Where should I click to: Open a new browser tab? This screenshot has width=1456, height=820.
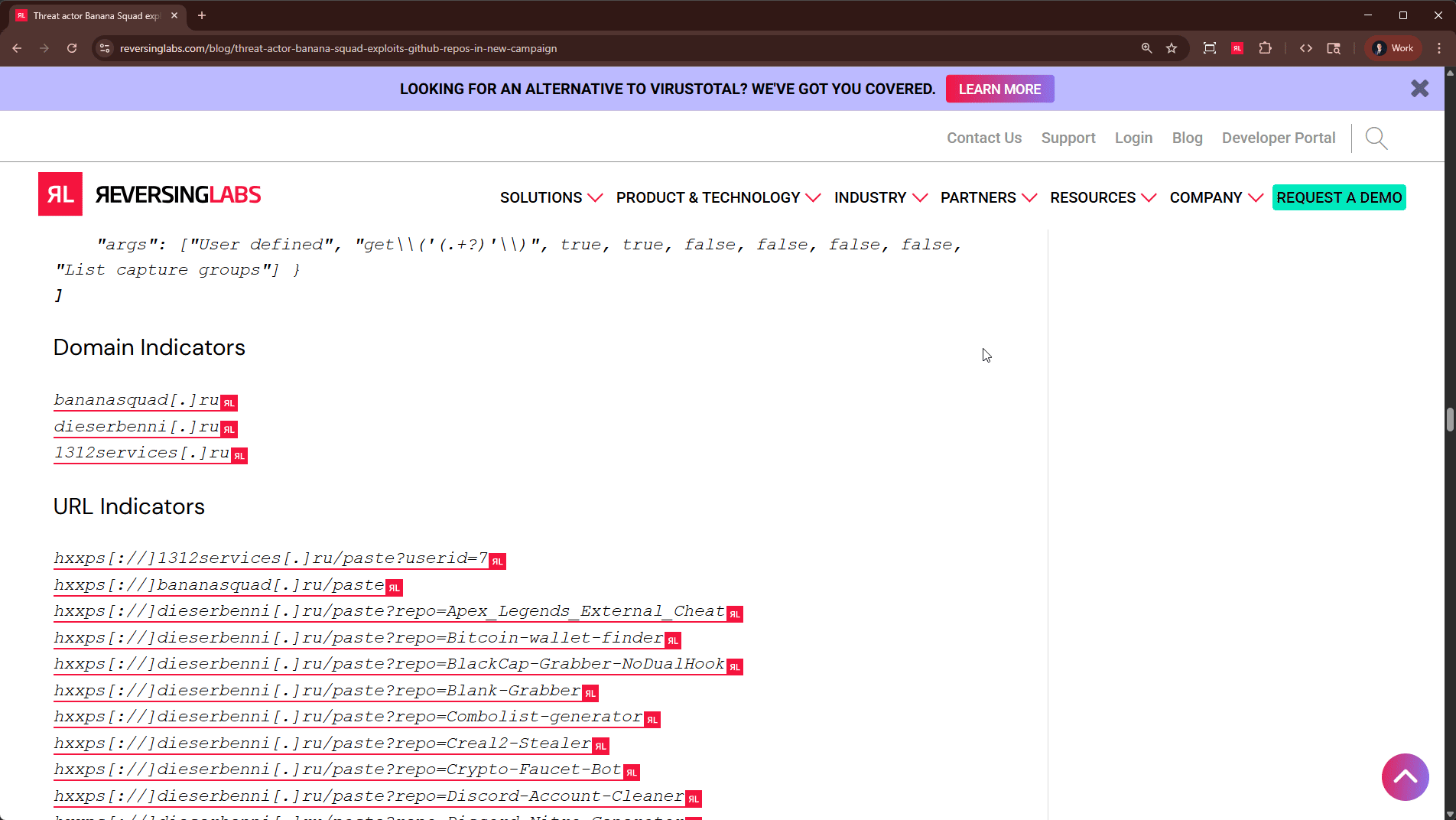point(202,15)
